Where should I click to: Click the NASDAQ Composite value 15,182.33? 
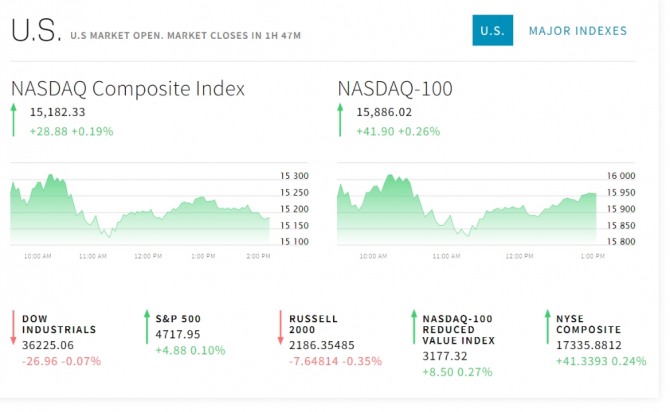[x=58, y=113]
